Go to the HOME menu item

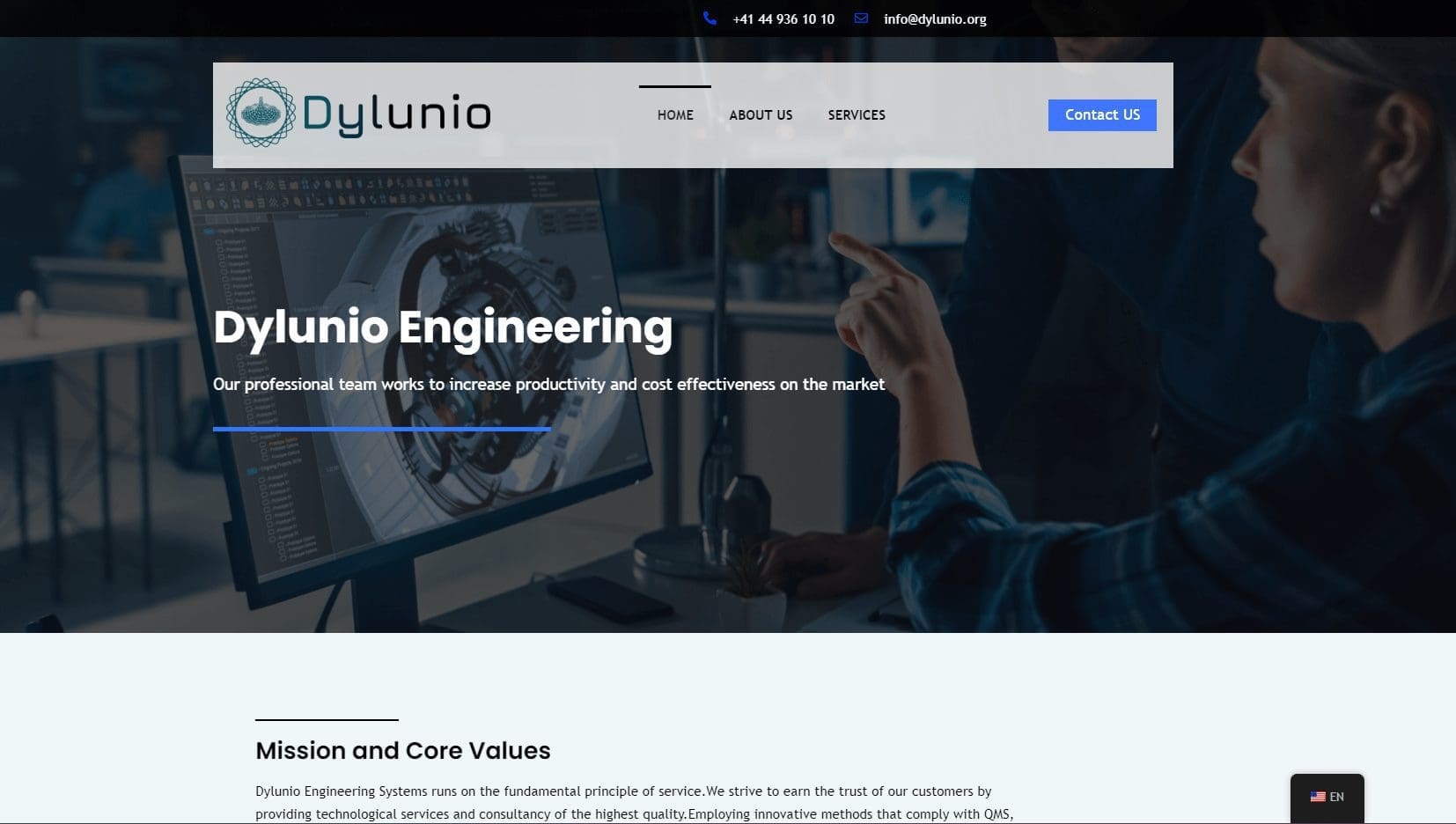[675, 115]
